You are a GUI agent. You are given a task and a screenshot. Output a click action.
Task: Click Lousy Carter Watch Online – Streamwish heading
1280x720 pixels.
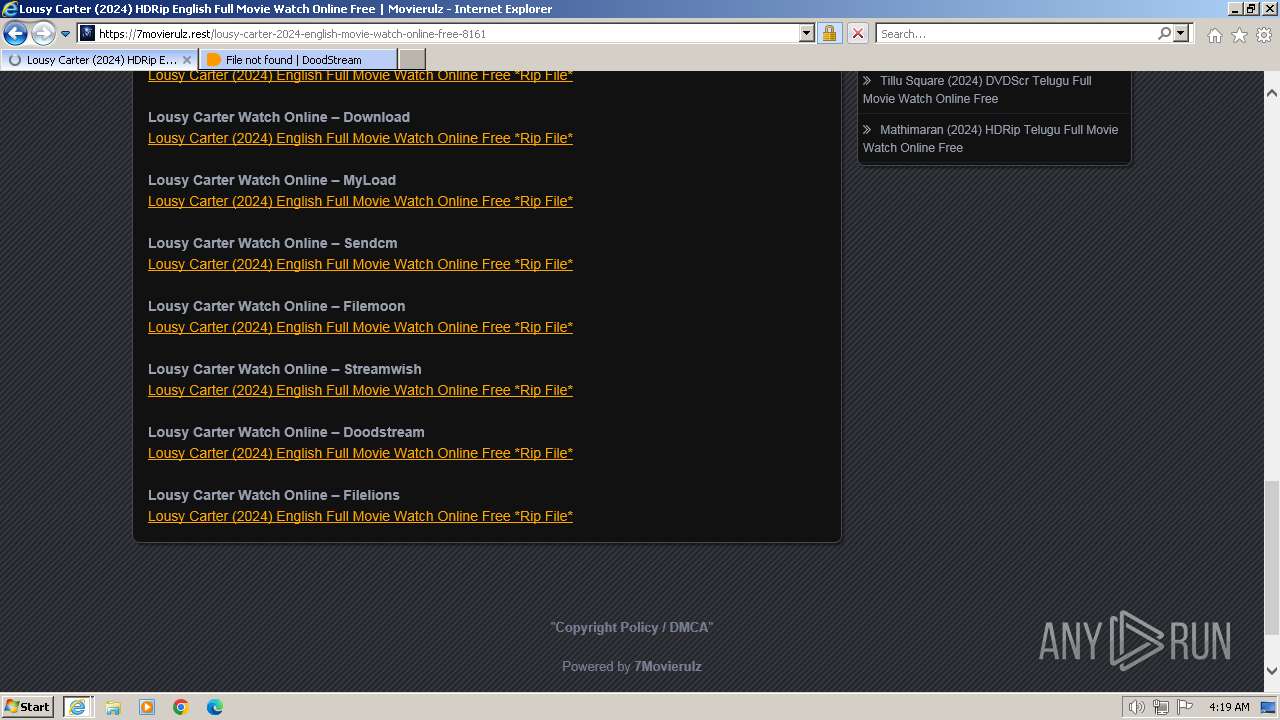[x=285, y=369]
